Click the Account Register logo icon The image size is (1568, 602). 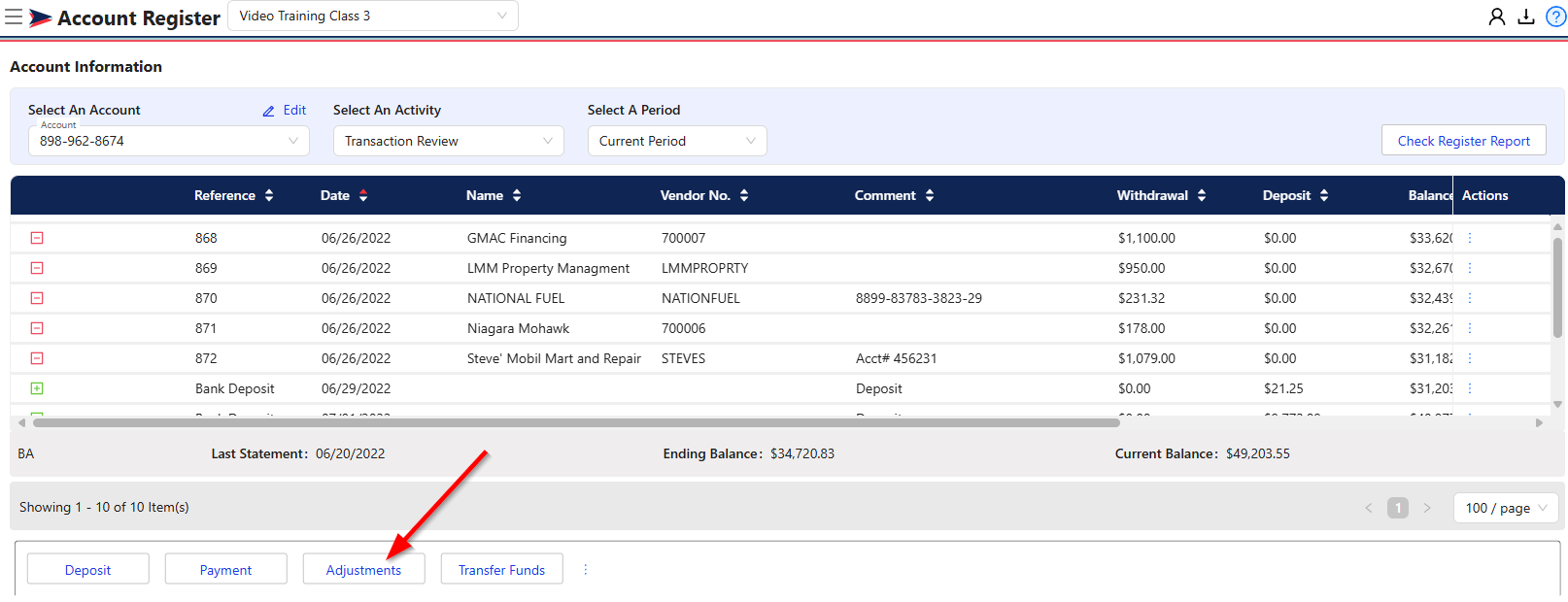point(40,17)
